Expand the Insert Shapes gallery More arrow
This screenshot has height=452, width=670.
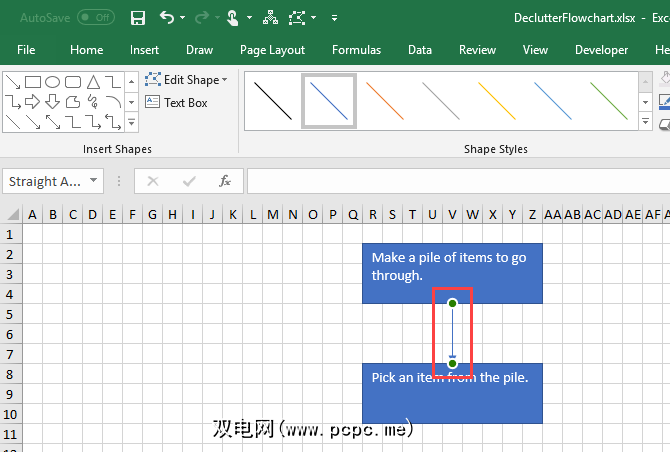[131, 122]
